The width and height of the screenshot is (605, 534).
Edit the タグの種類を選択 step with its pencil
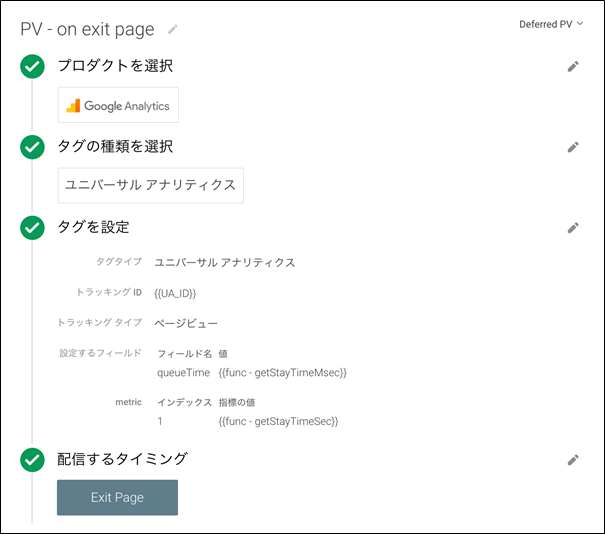[x=573, y=147]
